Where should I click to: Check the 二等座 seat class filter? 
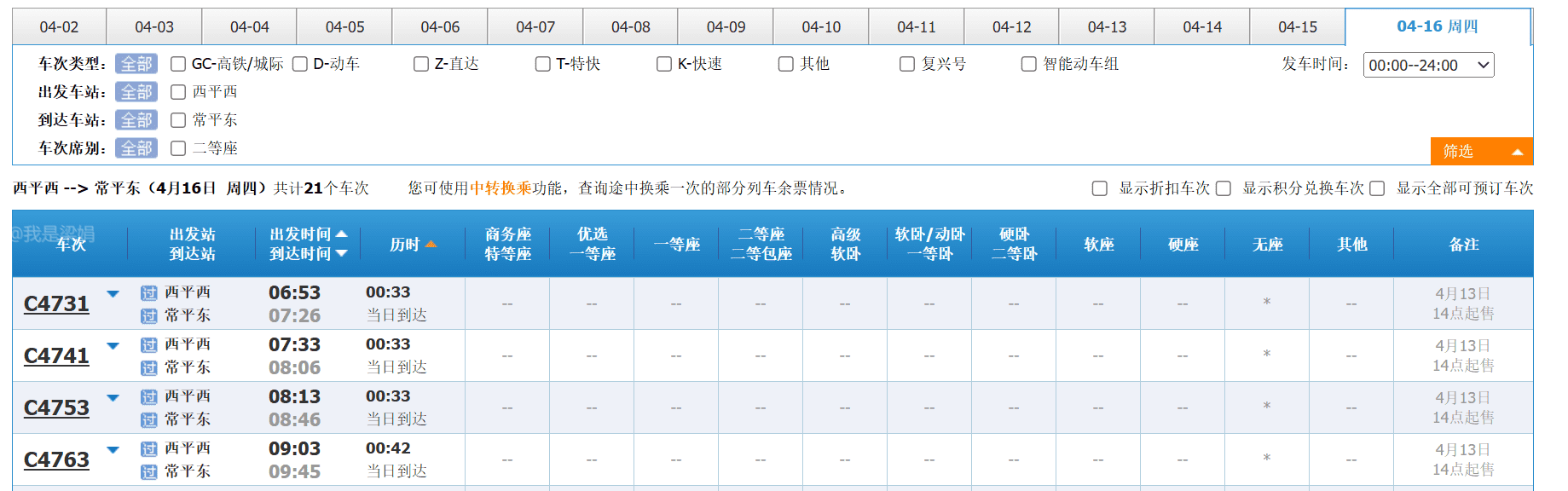pos(178,148)
